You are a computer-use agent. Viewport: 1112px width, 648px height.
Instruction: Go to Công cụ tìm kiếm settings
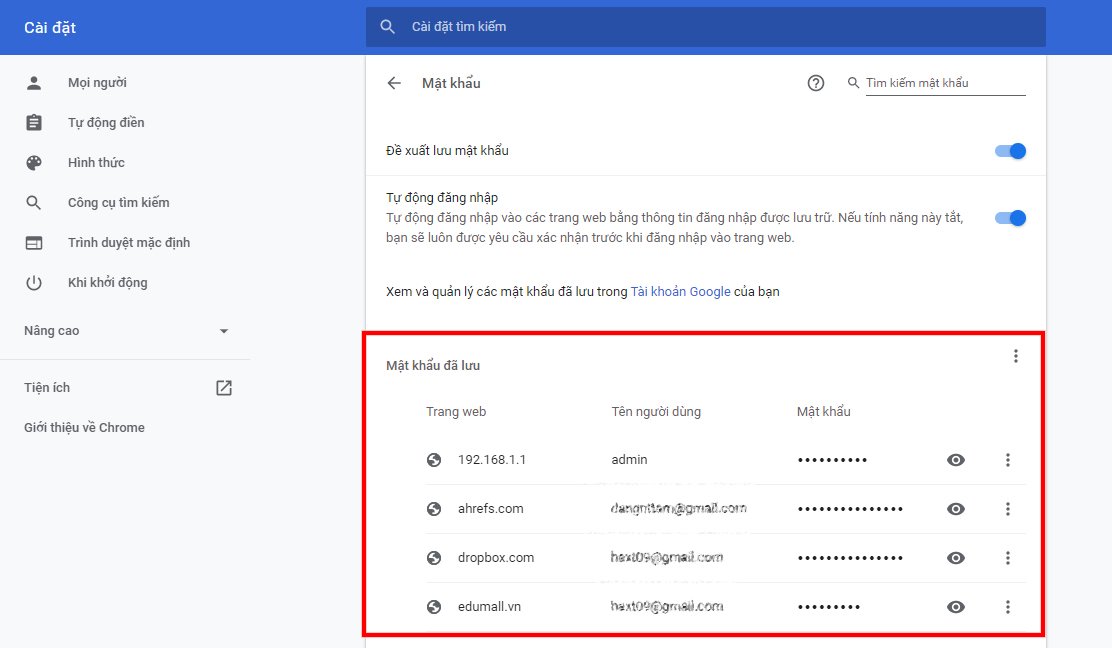point(118,203)
